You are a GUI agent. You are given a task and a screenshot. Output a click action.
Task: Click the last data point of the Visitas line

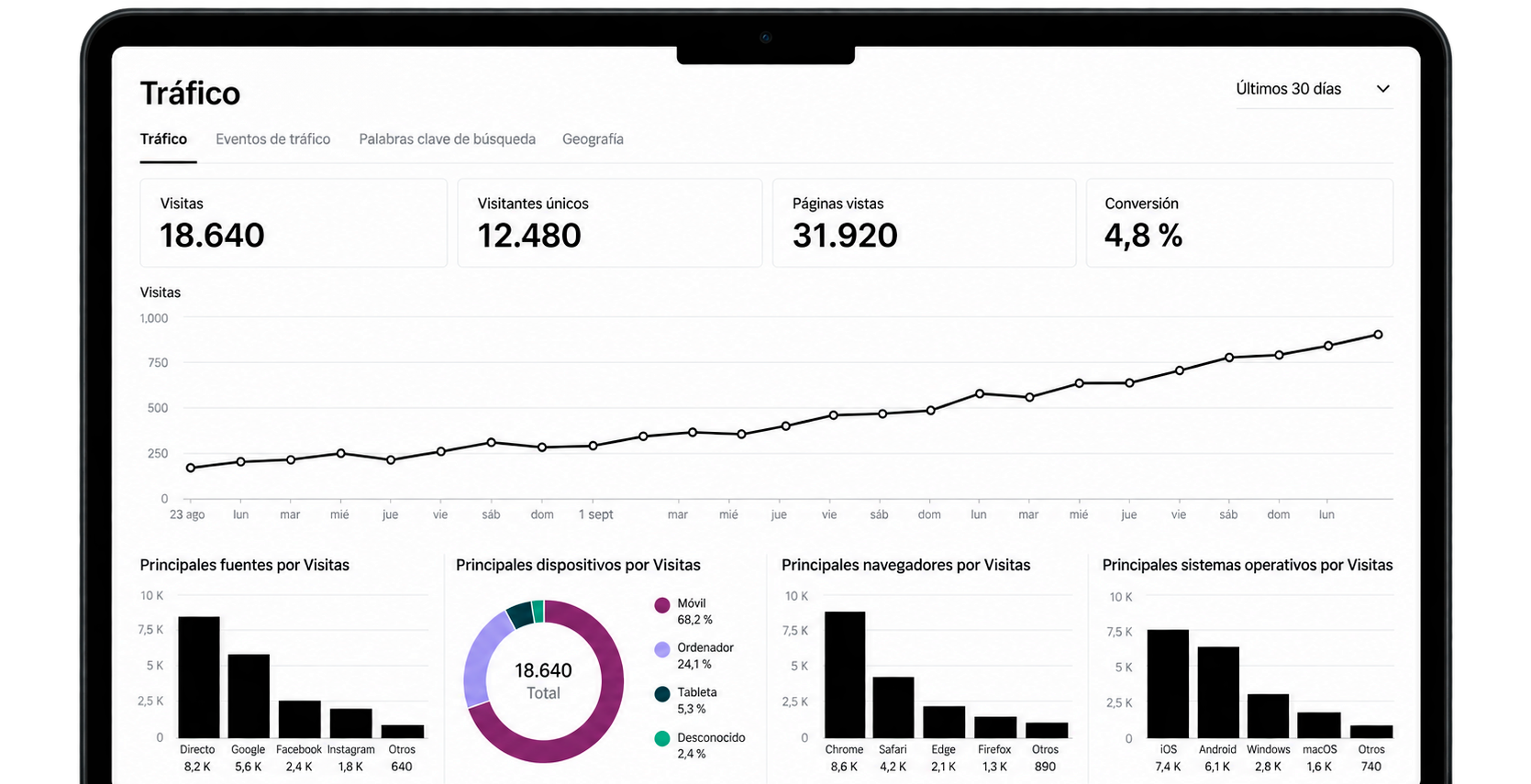click(x=1378, y=335)
